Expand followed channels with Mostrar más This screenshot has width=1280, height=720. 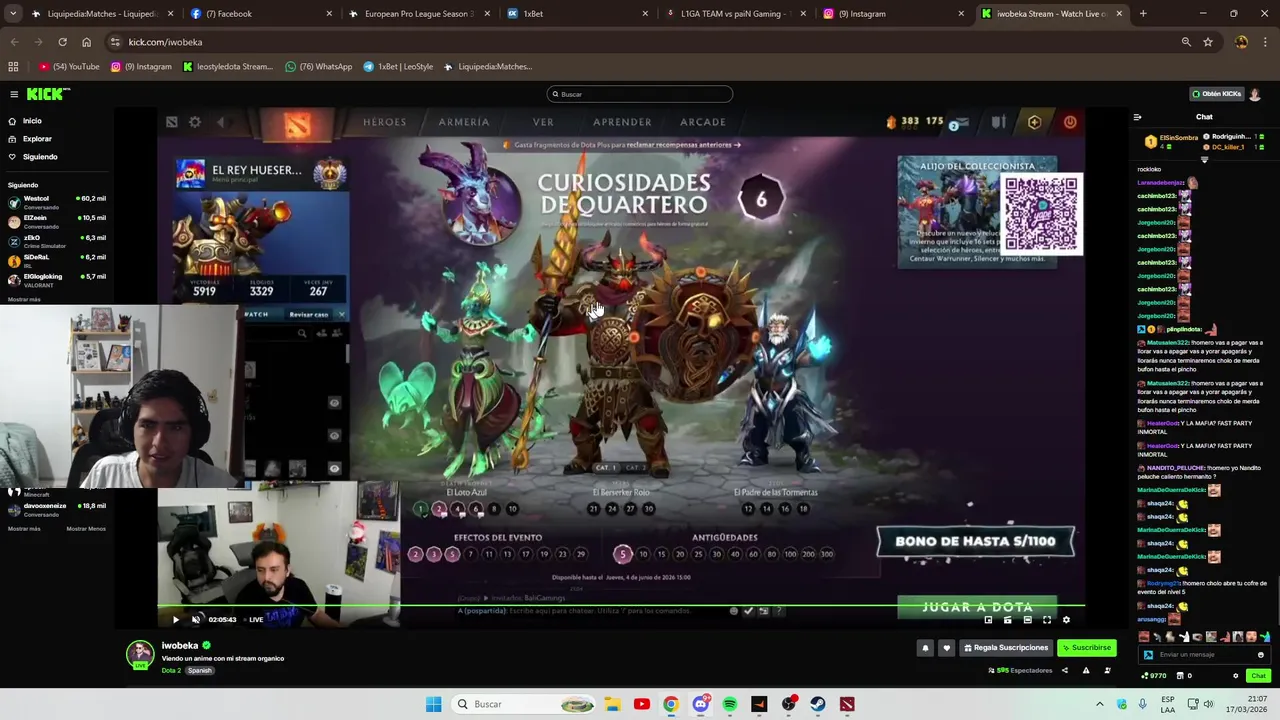coord(24,299)
